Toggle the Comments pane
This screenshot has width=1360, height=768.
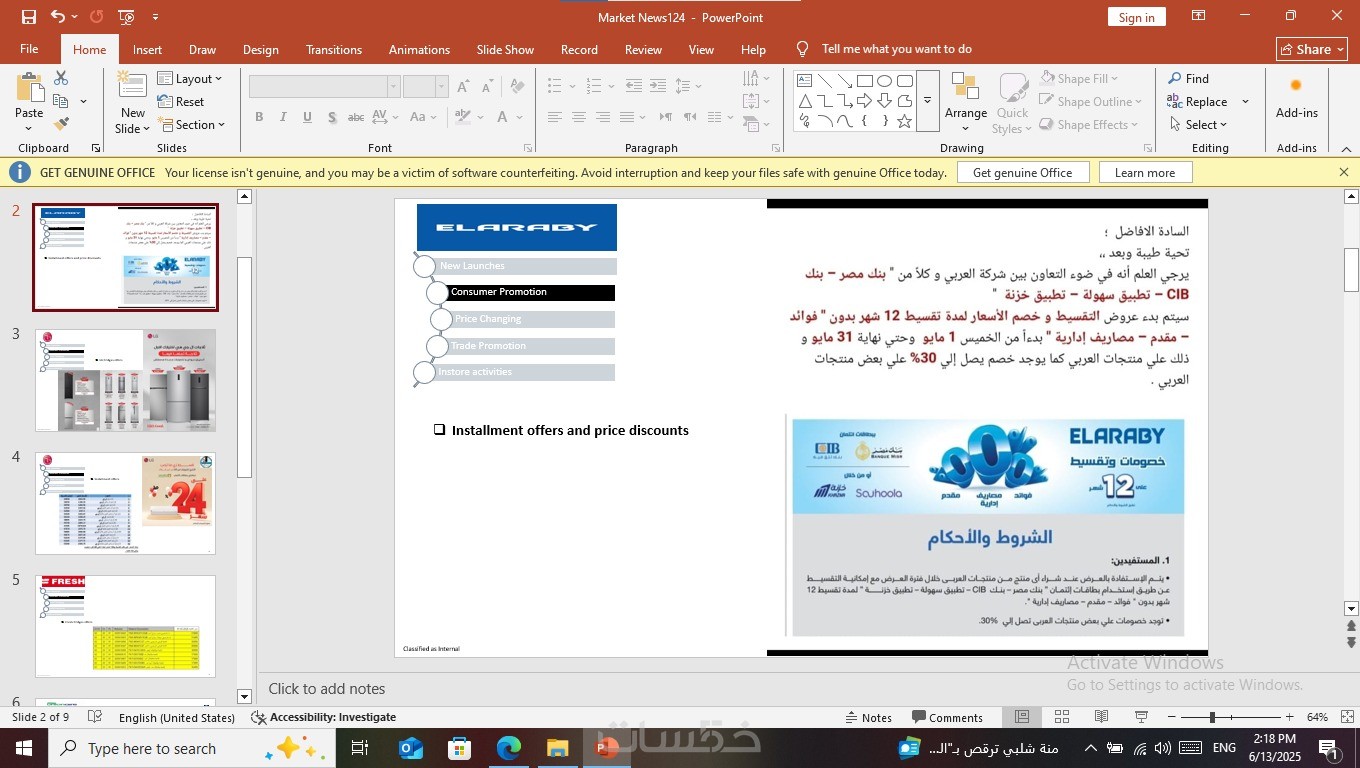[x=947, y=717]
